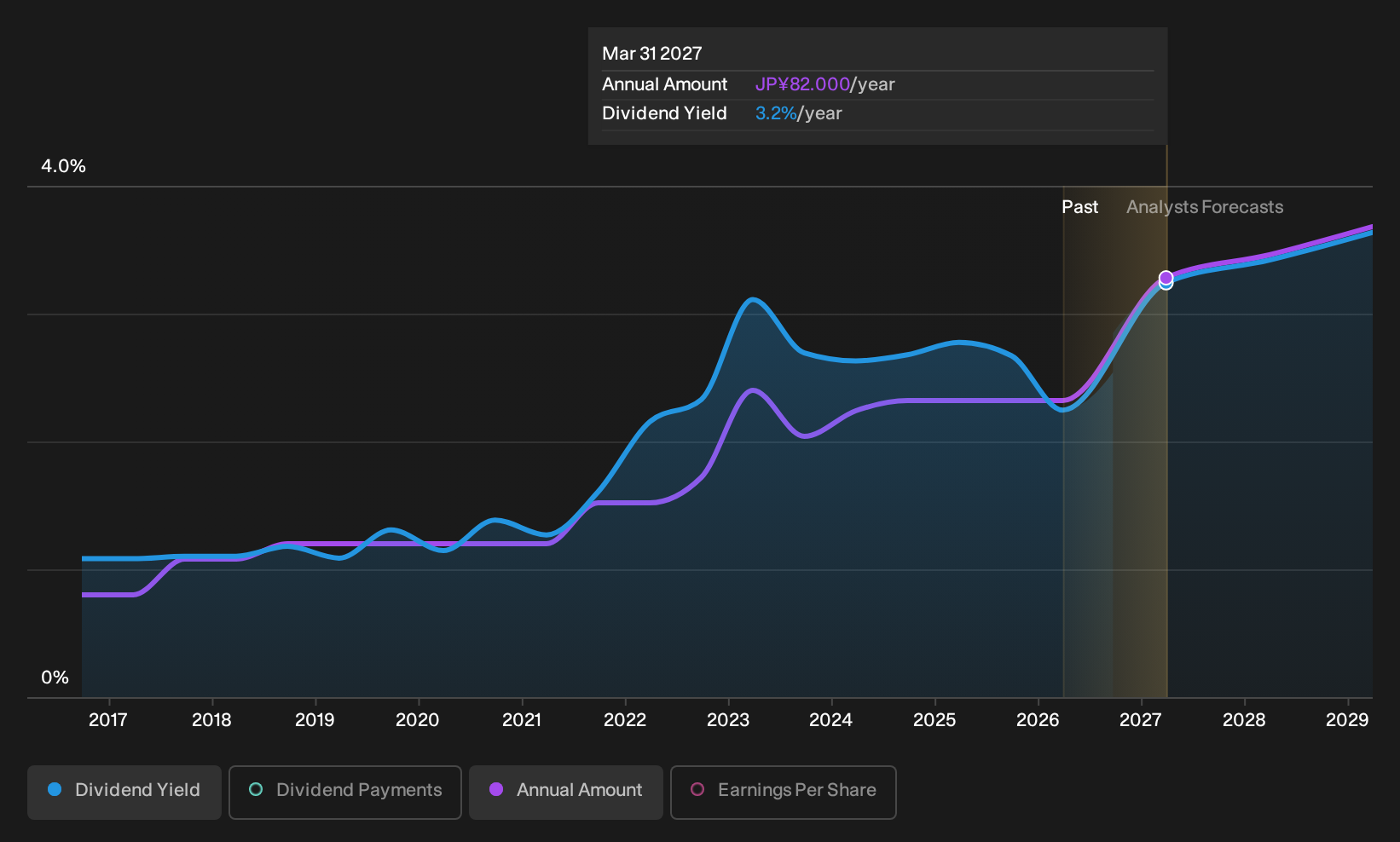
Task: Toggle the Dividend Yield series
Action: (124, 793)
